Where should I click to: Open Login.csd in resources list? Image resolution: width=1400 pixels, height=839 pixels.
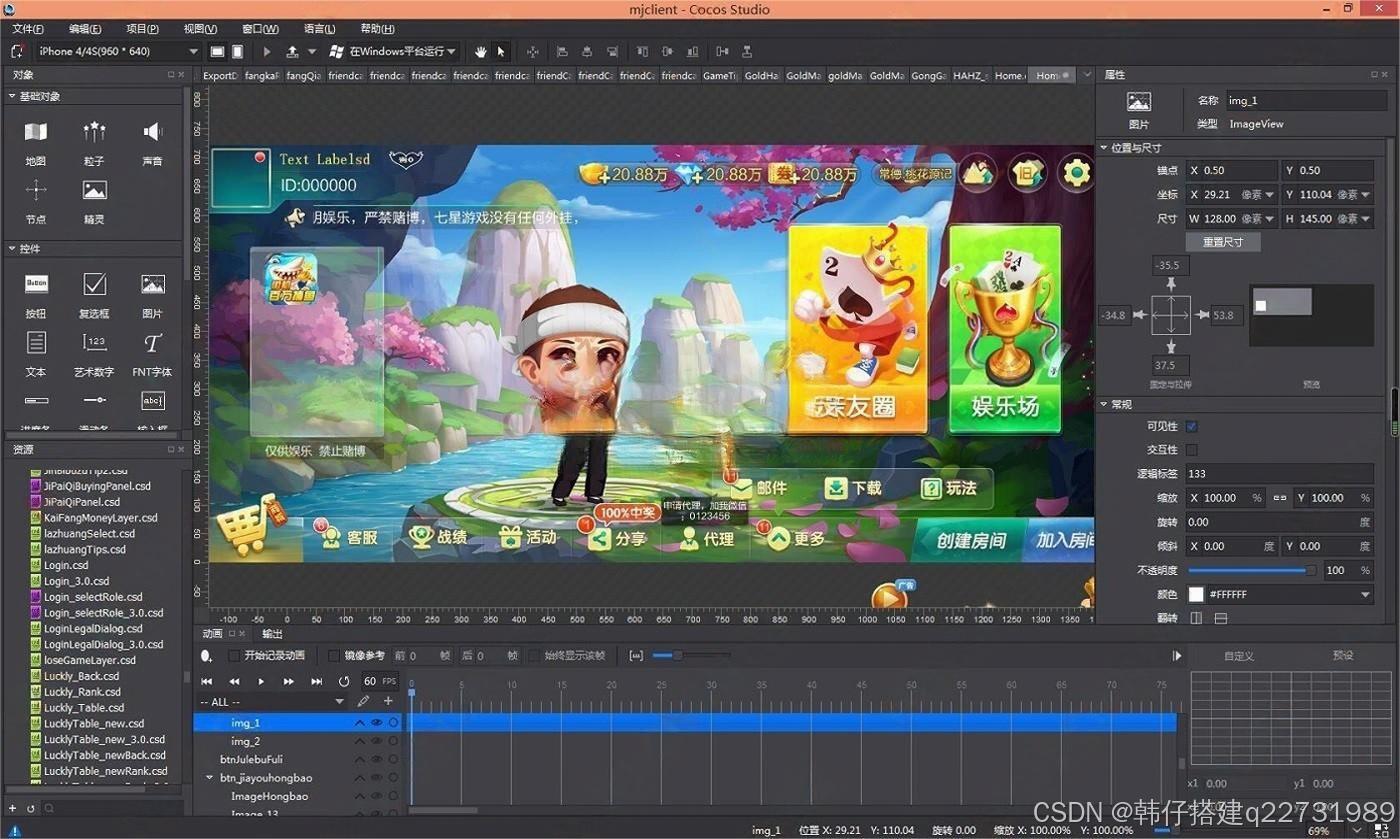[66, 565]
